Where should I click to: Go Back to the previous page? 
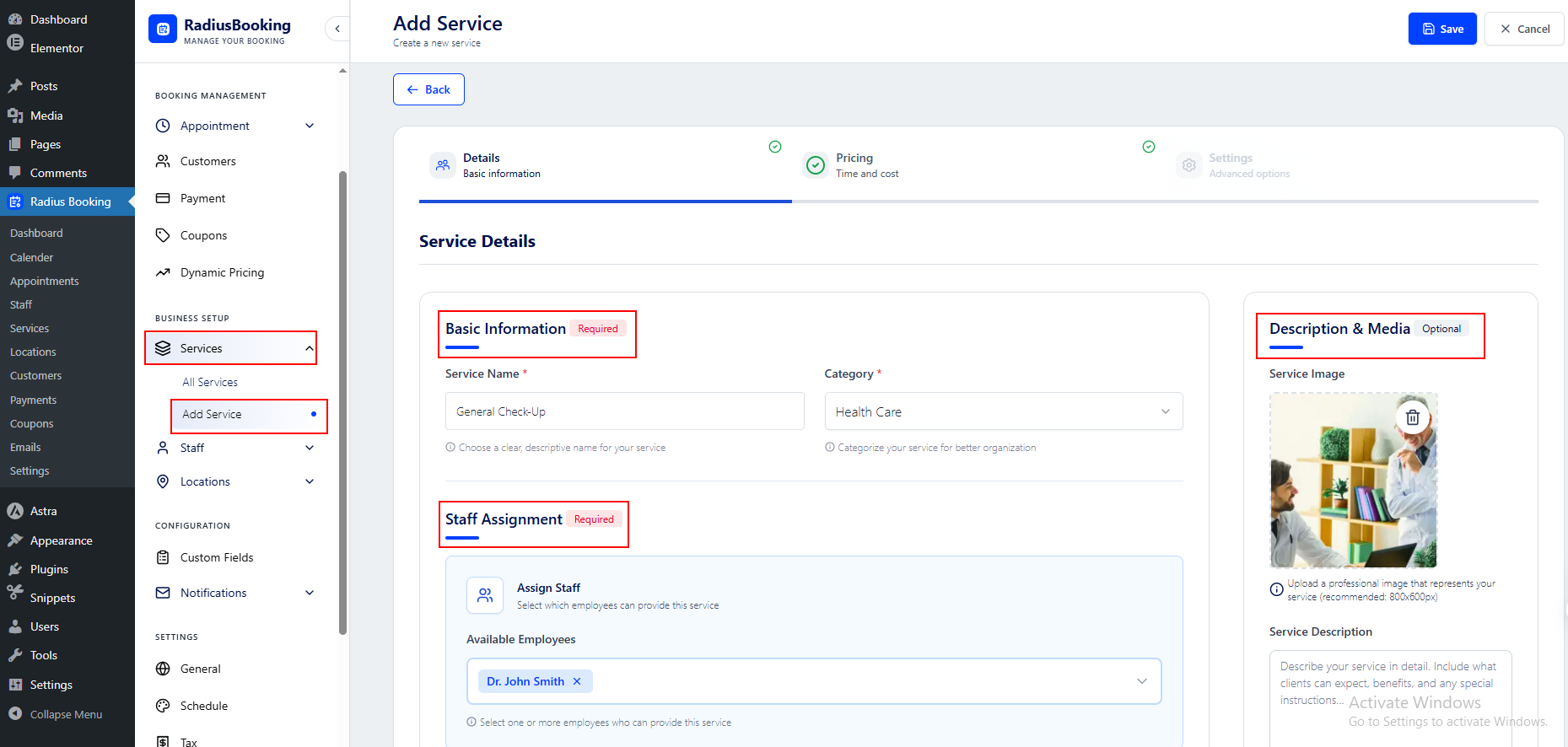tap(428, 89)
